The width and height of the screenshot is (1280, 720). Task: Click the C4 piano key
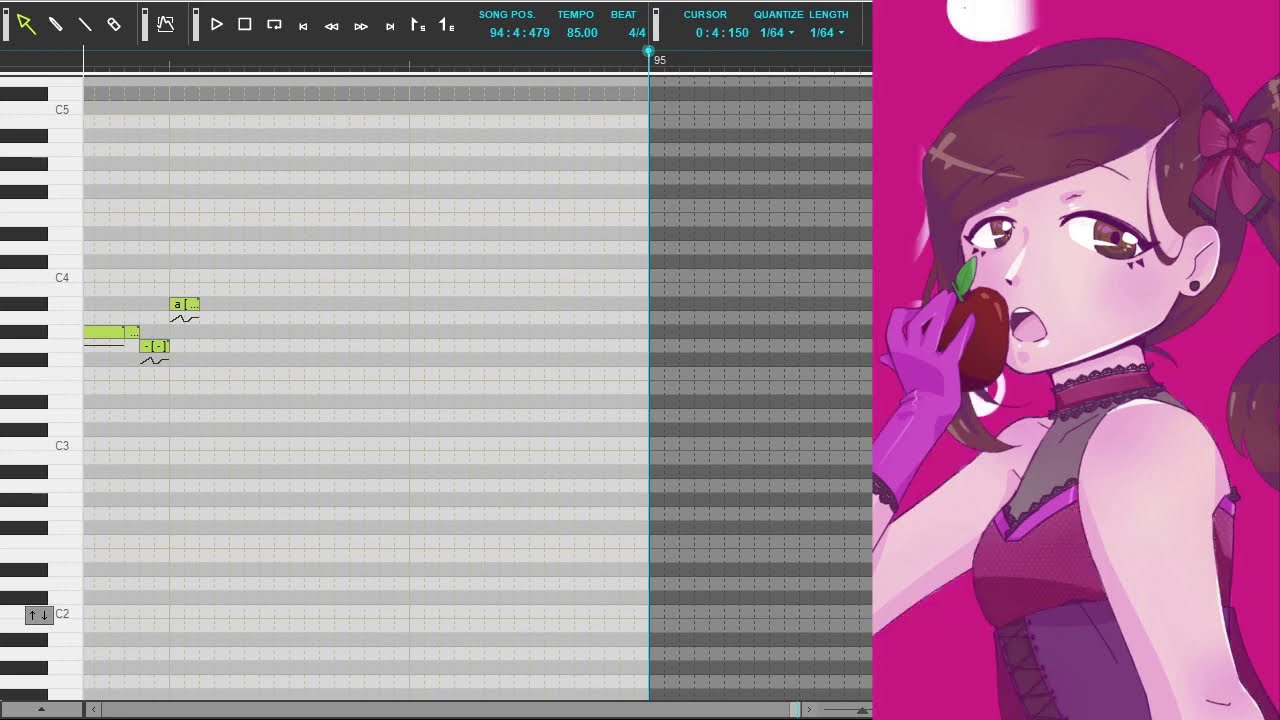click(x=41, y=278)
